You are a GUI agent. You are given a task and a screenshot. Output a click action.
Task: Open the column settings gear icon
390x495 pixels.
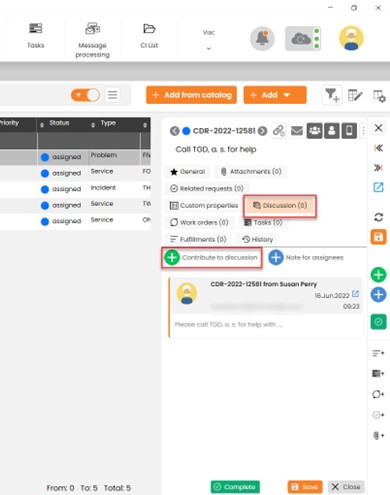tap(379, 96)
